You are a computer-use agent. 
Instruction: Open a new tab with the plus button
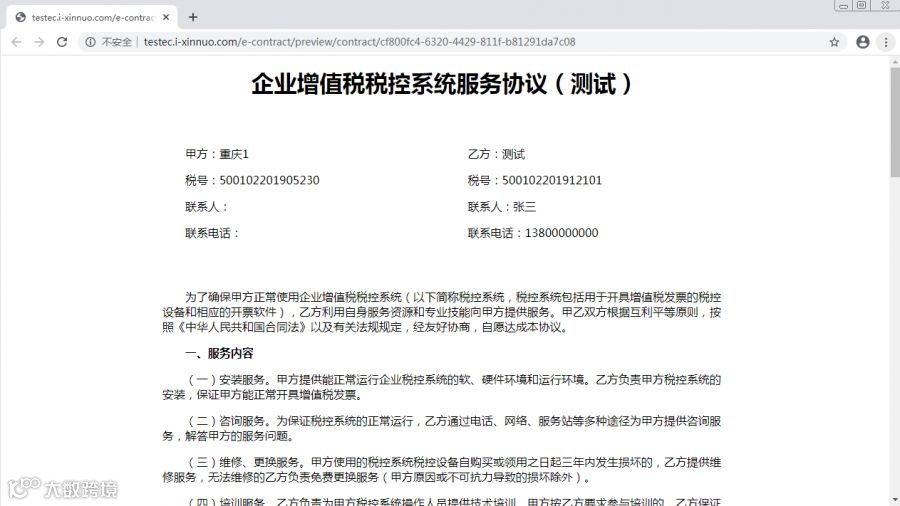[x=193, y=17]
